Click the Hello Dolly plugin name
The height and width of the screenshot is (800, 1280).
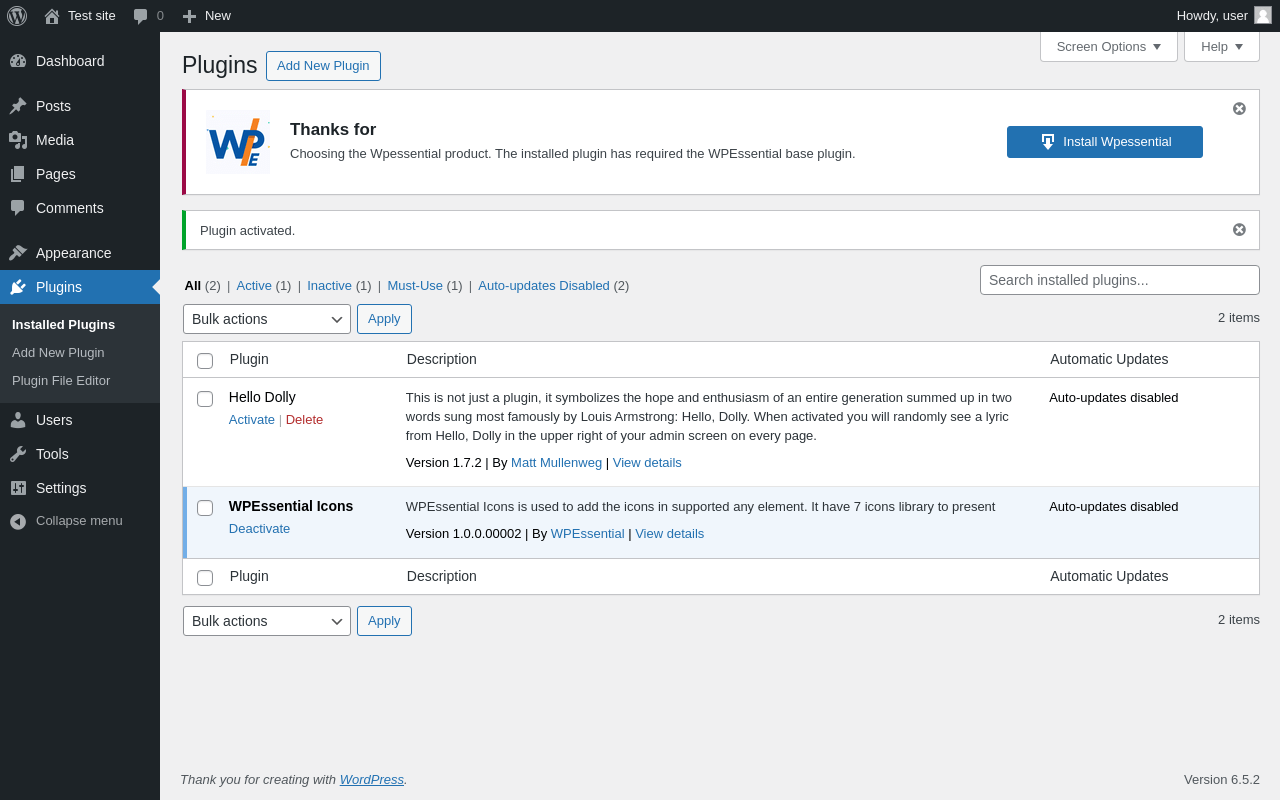click(x=262, y=397)
